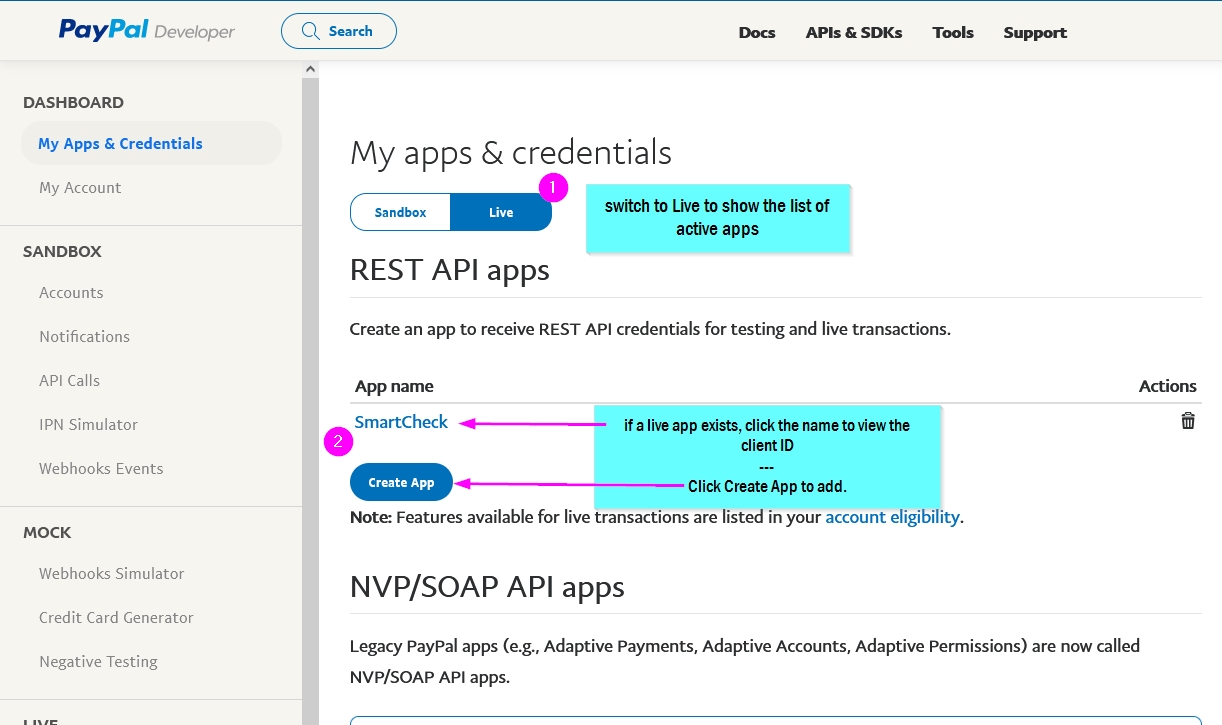Click the MOCK section heading
Viewport: 1222px width, 725px height.
point(47,532)
